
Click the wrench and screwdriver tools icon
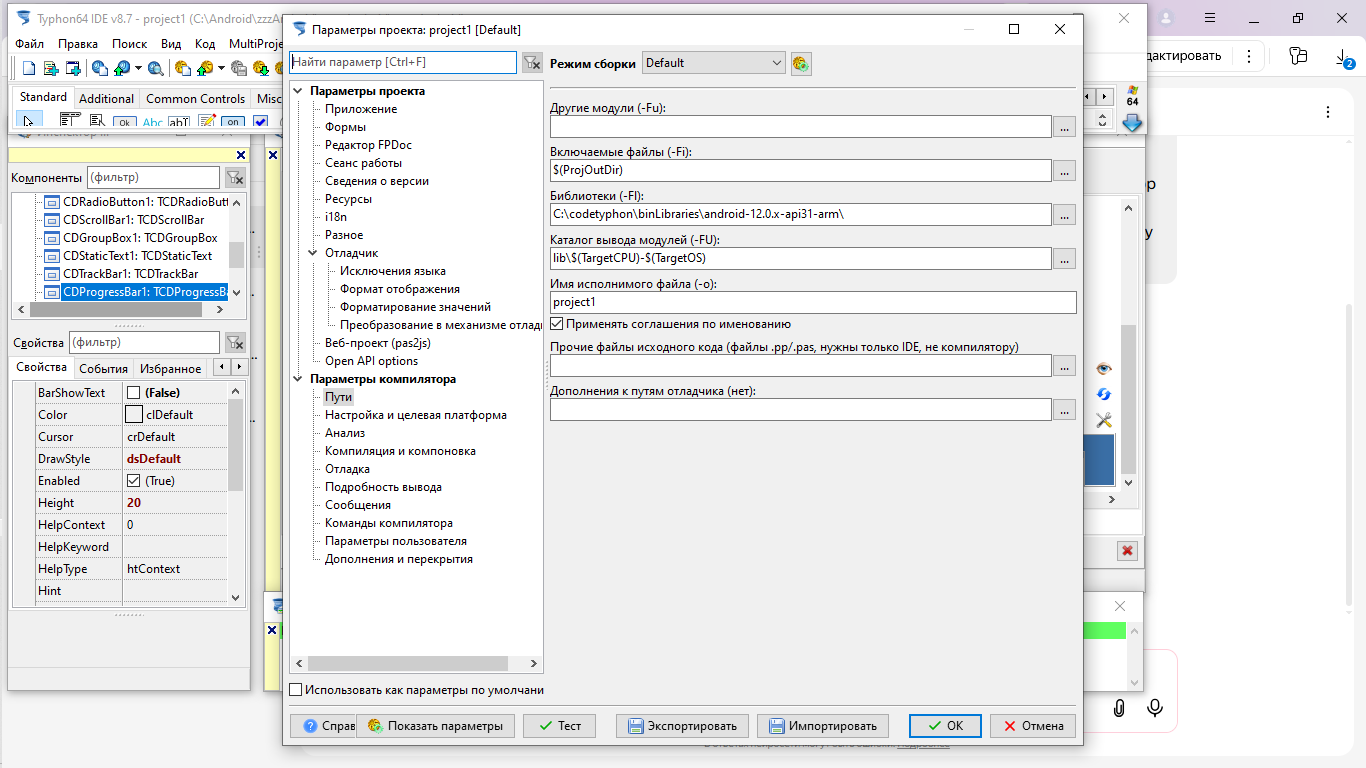[x=1104, y=421]
